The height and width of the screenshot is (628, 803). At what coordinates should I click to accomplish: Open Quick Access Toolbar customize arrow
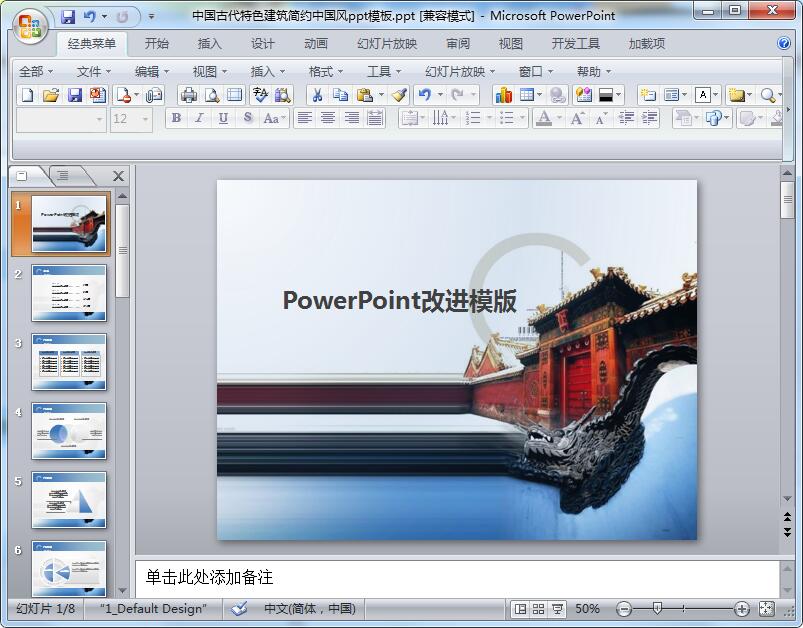(151, 17)
